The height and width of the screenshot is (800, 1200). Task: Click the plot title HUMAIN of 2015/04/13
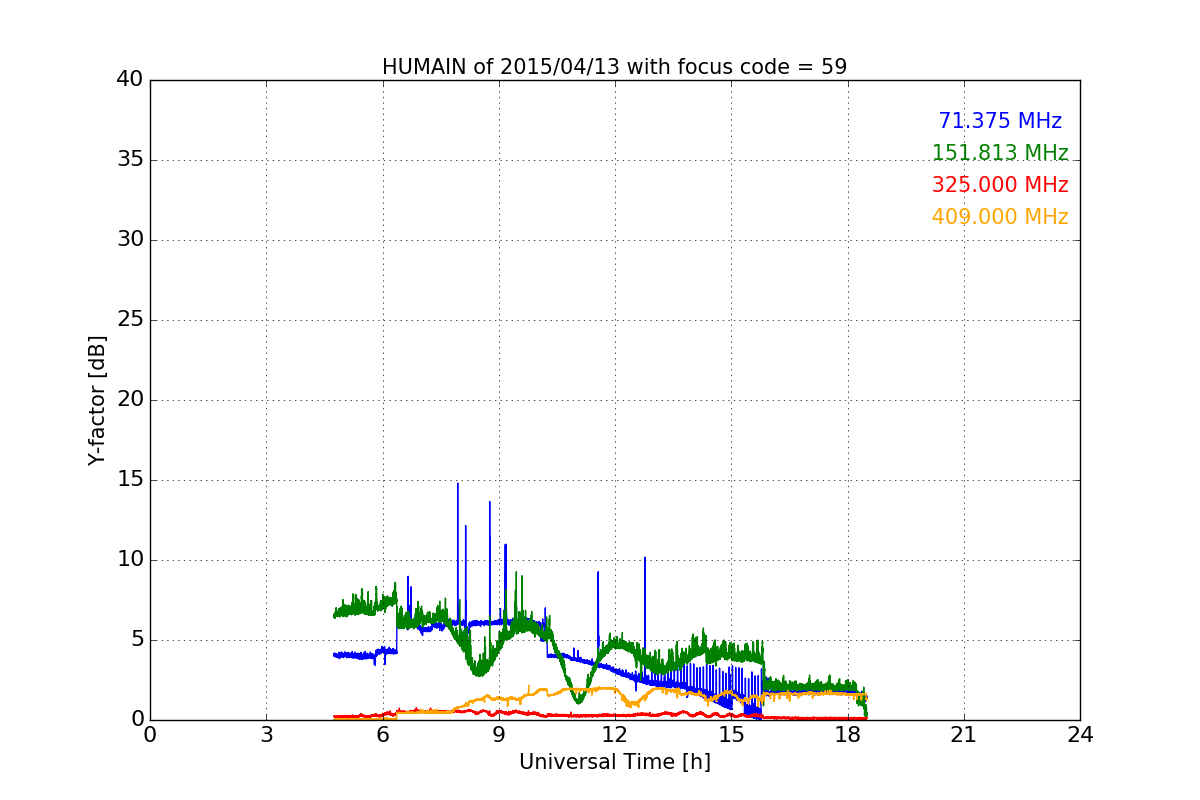[x=614, y=67]
